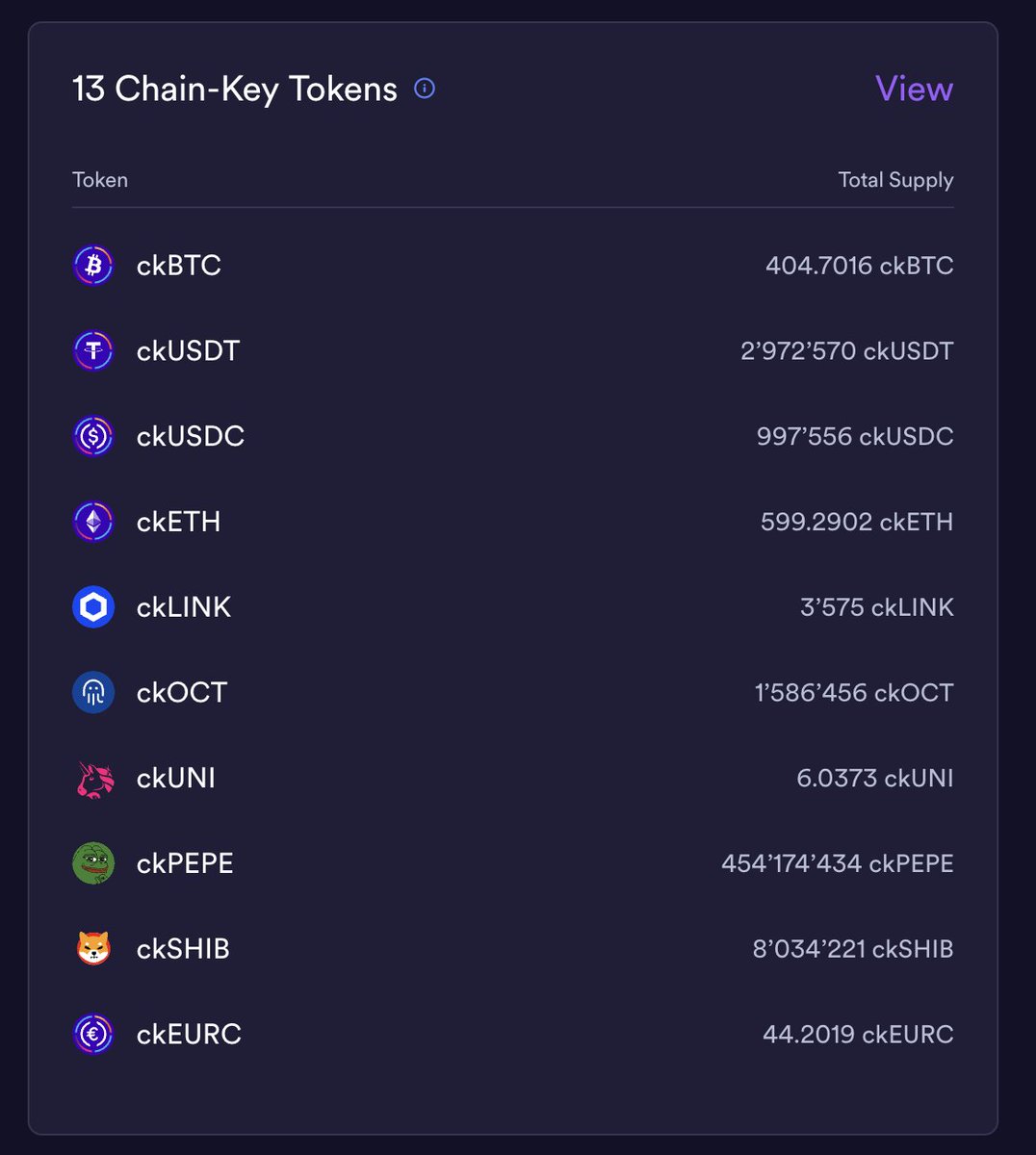Click the 1'586'456 ckOCT supply value
The height and width of the screenshot is (1155, 1036).
[854, 692]
